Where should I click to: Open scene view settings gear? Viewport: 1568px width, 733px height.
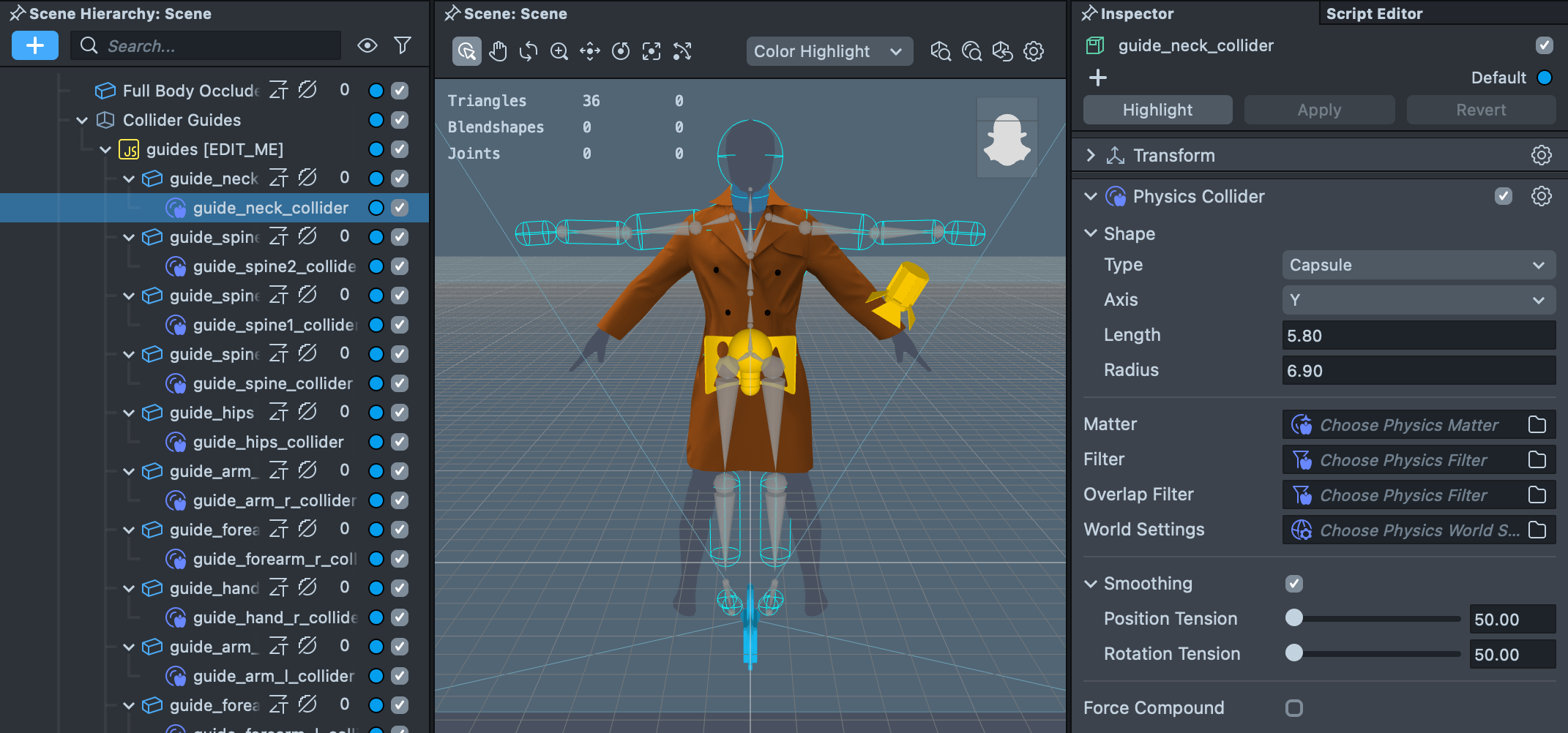pyautogui.click(x=1034, y=51)
